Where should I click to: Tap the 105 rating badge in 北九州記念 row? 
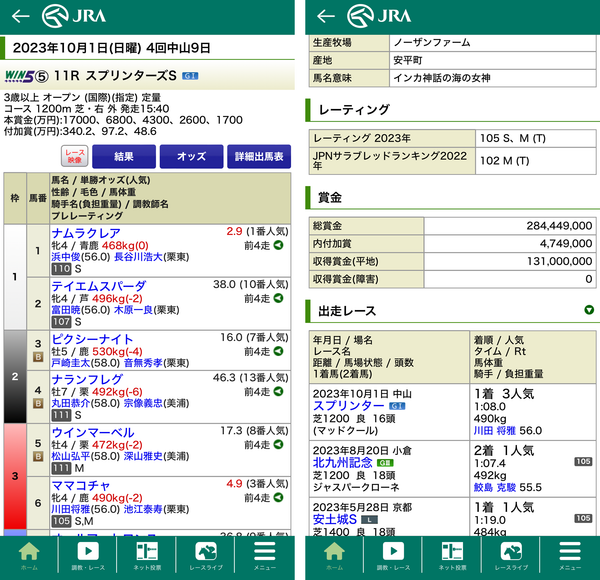pos(583,461)
